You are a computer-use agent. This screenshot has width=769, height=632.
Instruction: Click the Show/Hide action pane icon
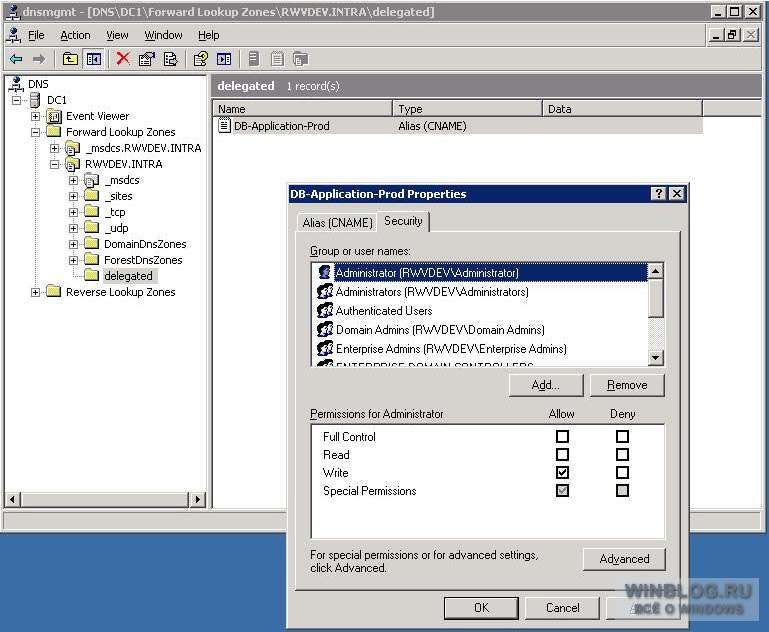pyautogui.click(x=224, y=59)
